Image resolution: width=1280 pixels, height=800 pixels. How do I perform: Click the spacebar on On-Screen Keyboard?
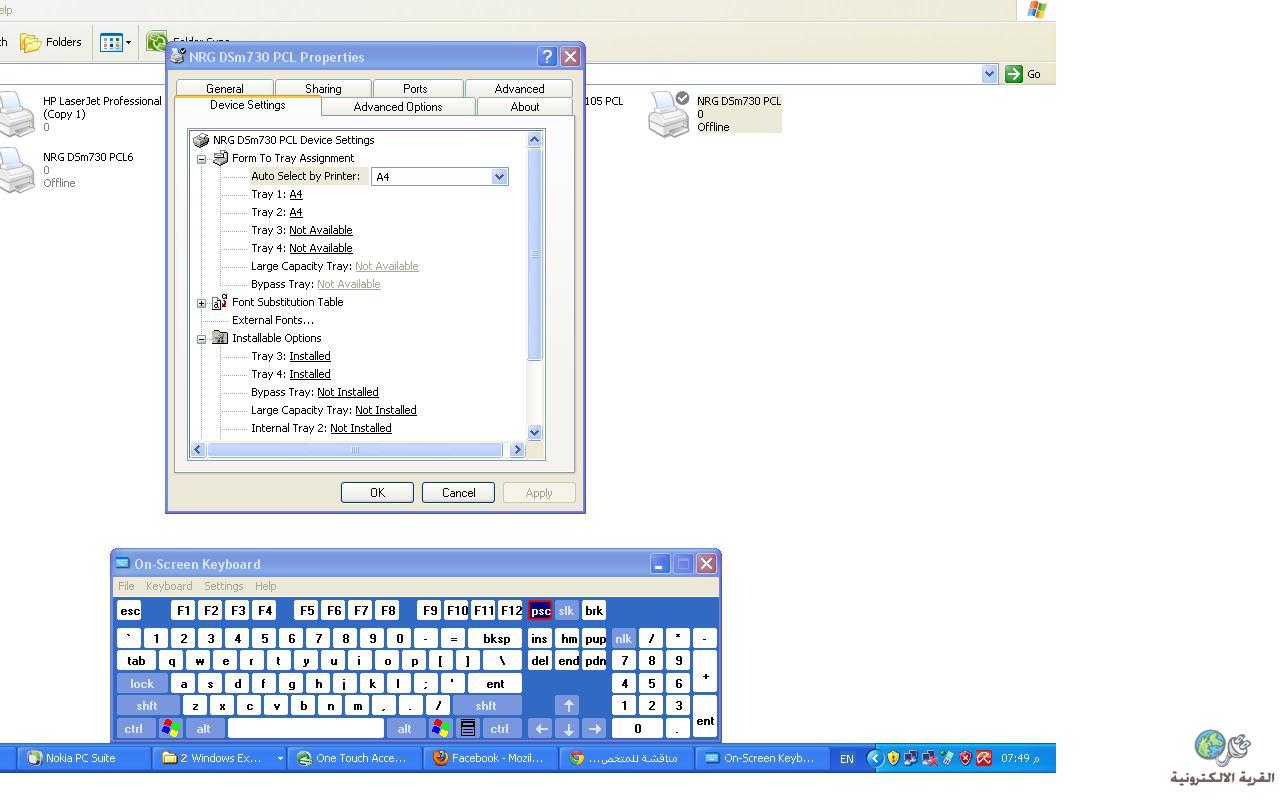(x=306, y=728)
